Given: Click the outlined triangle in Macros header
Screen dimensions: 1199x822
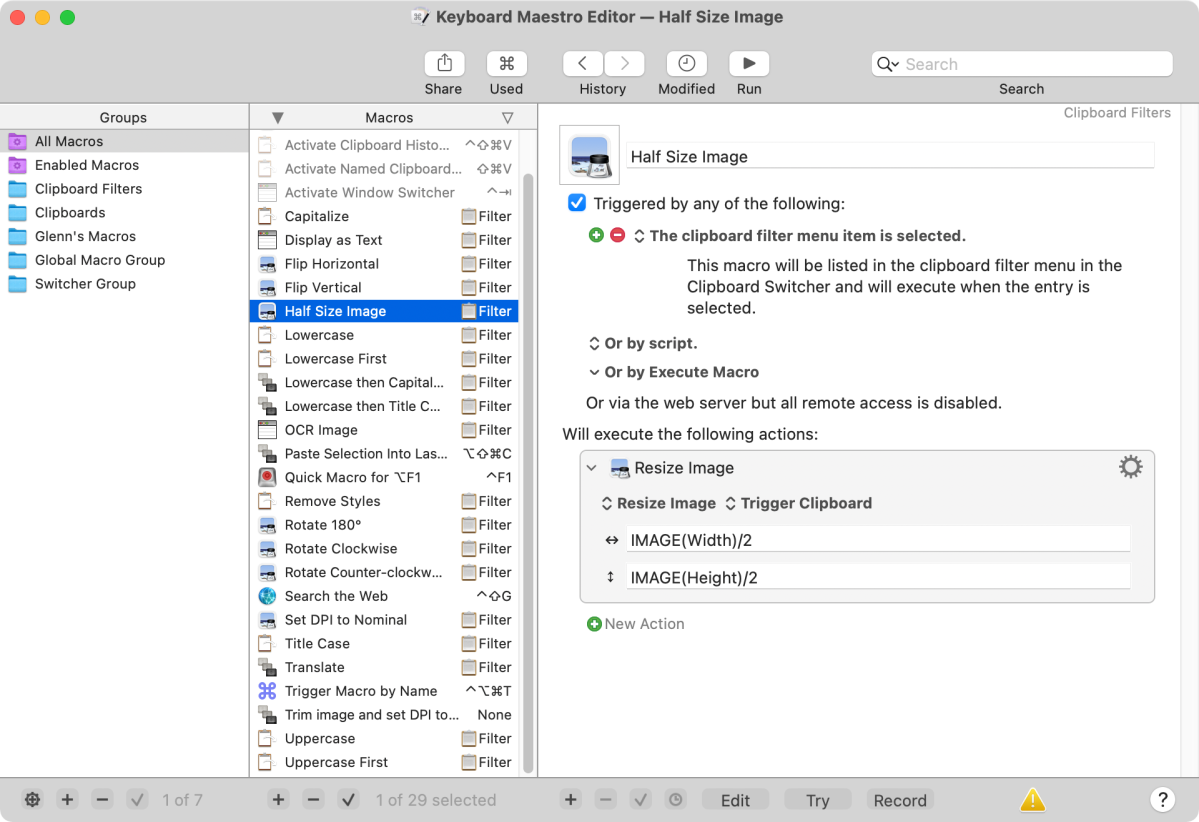Looking at the screenshot, I should [507, 118].
